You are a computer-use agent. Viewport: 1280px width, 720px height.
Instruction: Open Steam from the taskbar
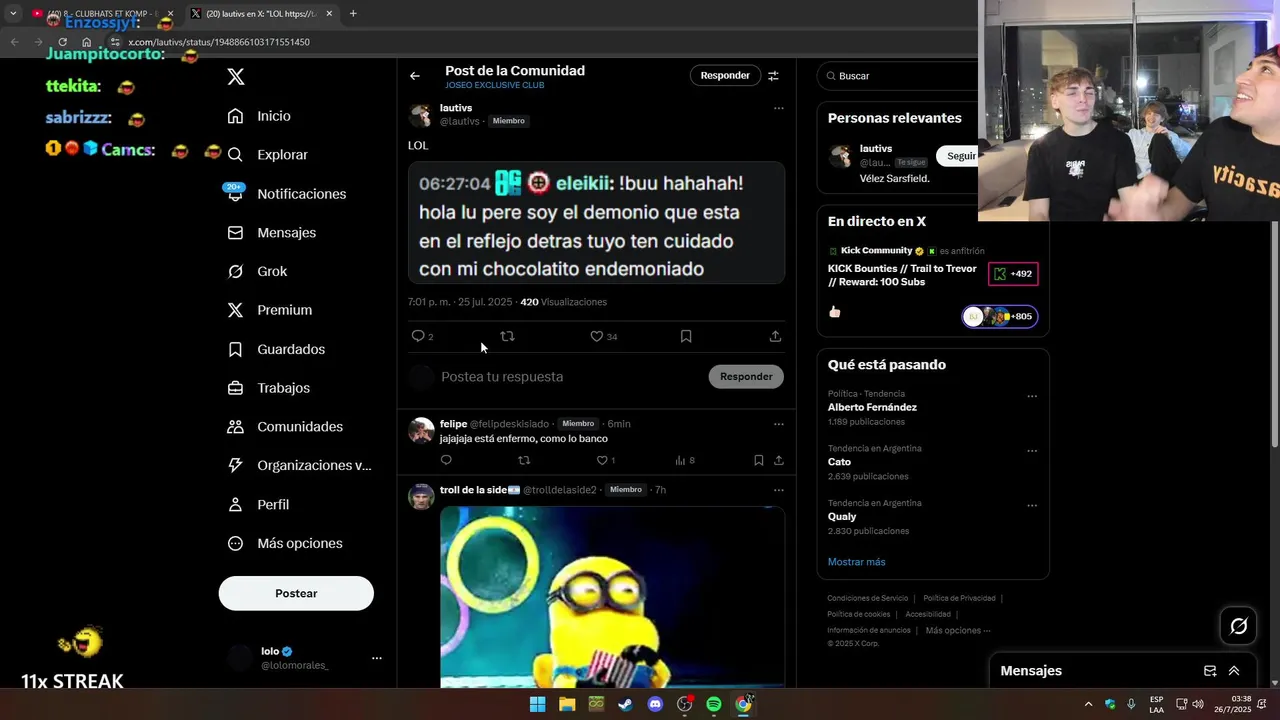coord(625,704)
